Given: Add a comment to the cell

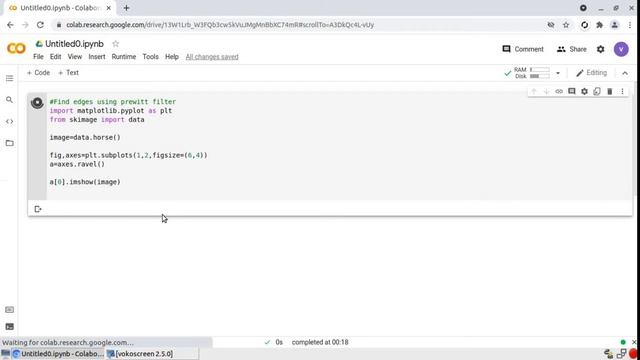Looking at the screenshot, I should [x=571, y=91].
